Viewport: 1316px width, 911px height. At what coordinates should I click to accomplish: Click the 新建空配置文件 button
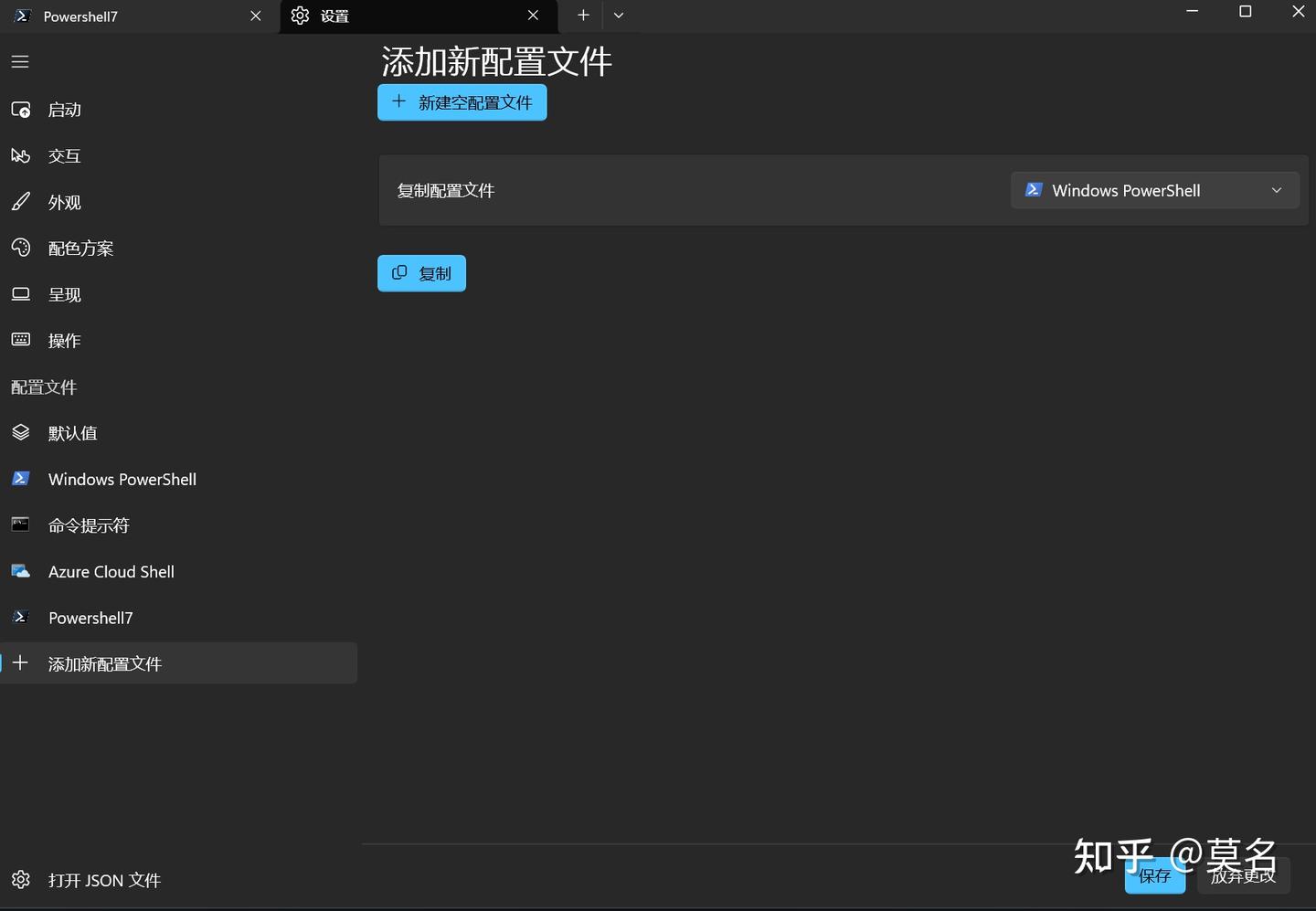click(462, 101)
